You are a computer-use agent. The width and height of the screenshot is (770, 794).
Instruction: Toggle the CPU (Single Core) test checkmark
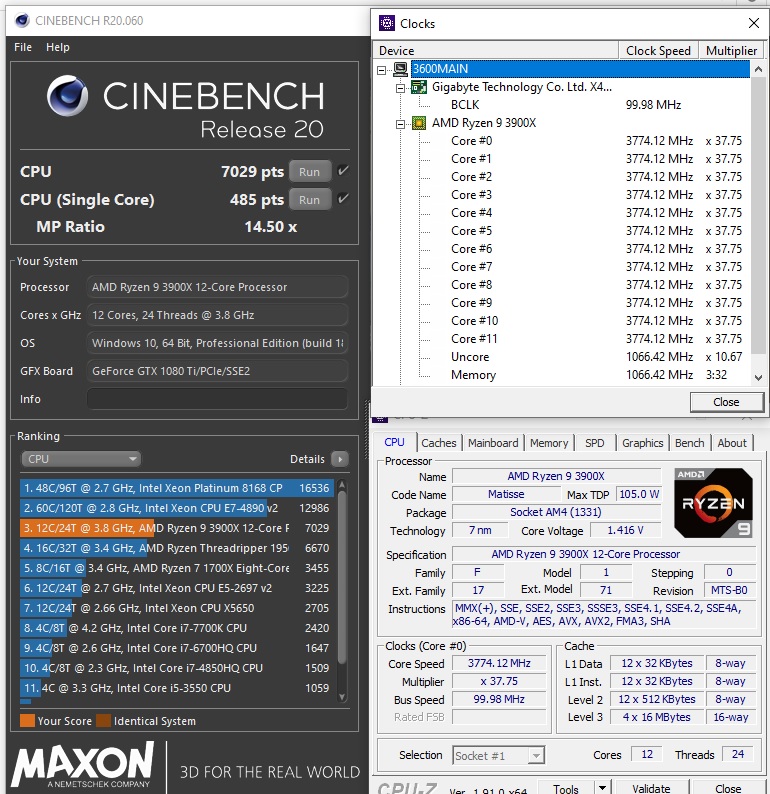point(343,198)
